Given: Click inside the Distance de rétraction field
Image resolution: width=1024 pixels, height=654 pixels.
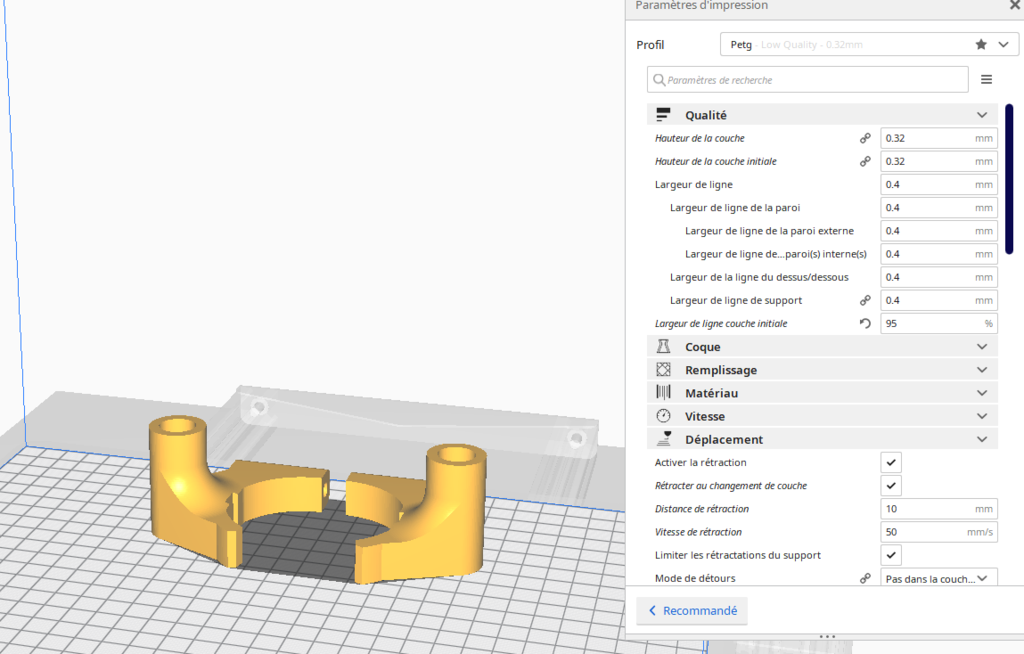Looking at the screenshot, I should click(930, 508).
